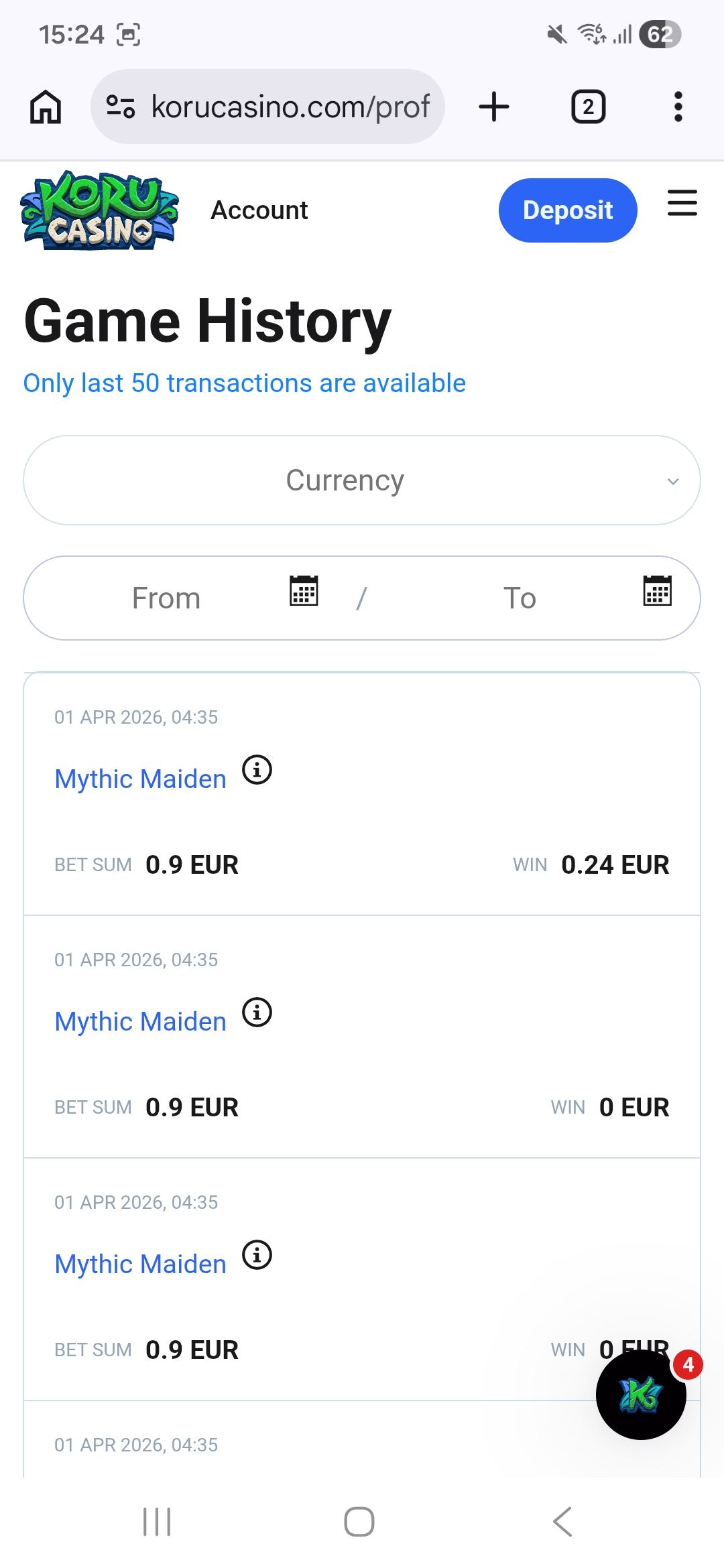The height and width of the screenshot is (1568, 724).
Task: Show info for second Mythic Maiden entry
Action: click(257, 1012)
